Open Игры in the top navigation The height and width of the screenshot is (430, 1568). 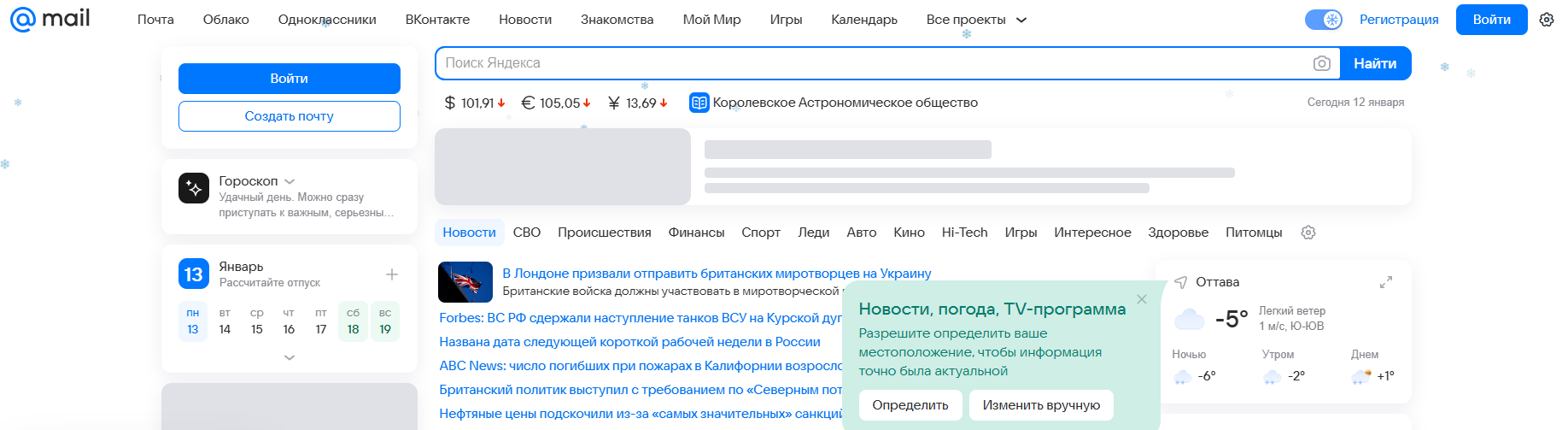click(x=786, y=20)
